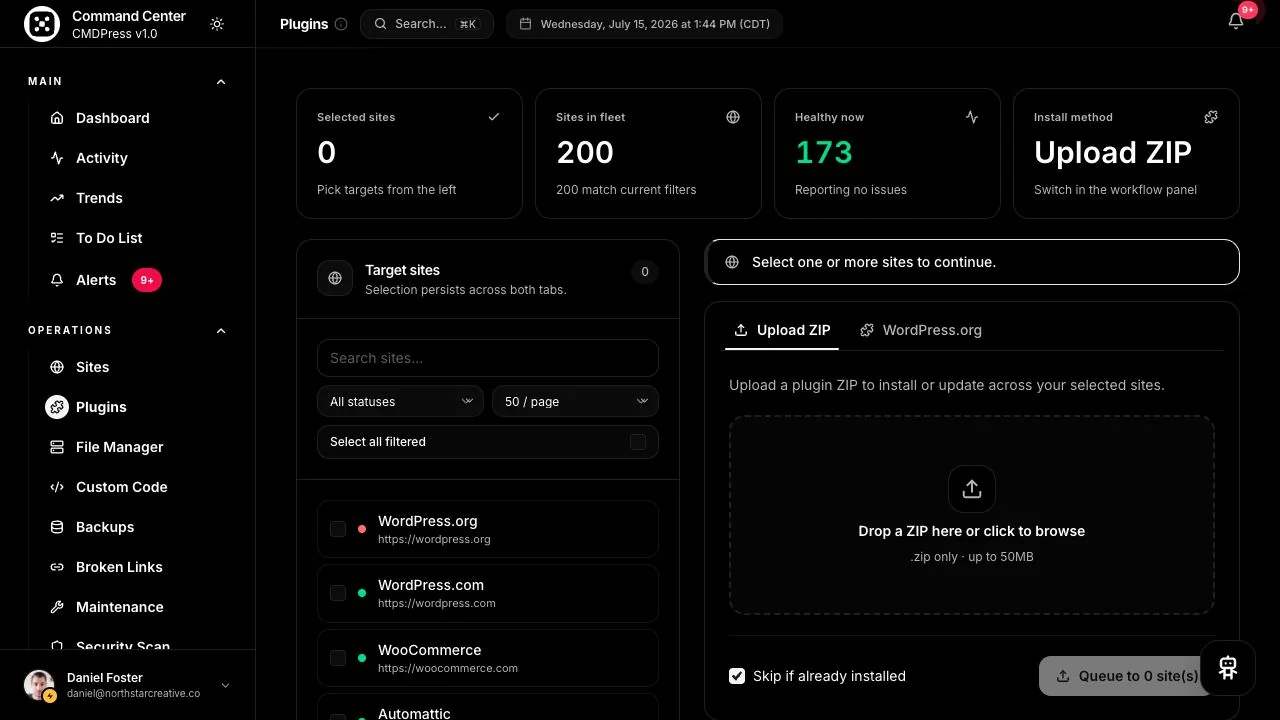Click the To Do List icon
The height and width of the screenshot is (720, 1280).
tap(57, 238)
